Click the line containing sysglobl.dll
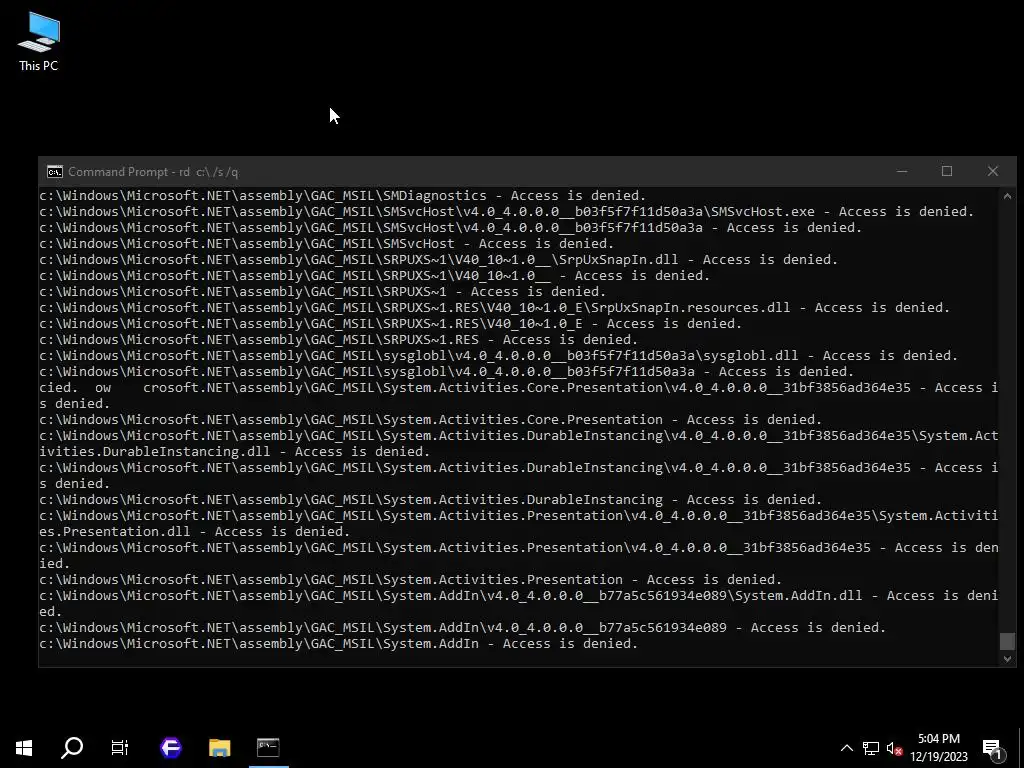The height and width of the screenshot is (768, 1024). pyautogui.click(x=498, y=356)
